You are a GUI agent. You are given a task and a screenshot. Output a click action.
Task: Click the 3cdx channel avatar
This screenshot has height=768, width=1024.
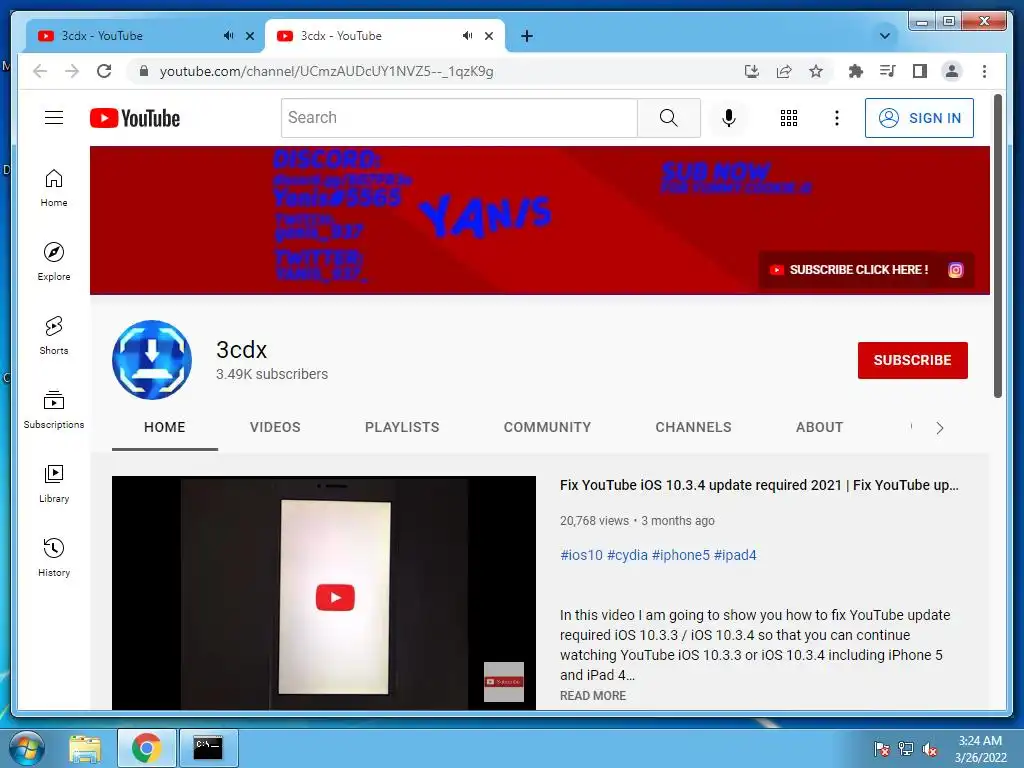(x=152, y=360)
